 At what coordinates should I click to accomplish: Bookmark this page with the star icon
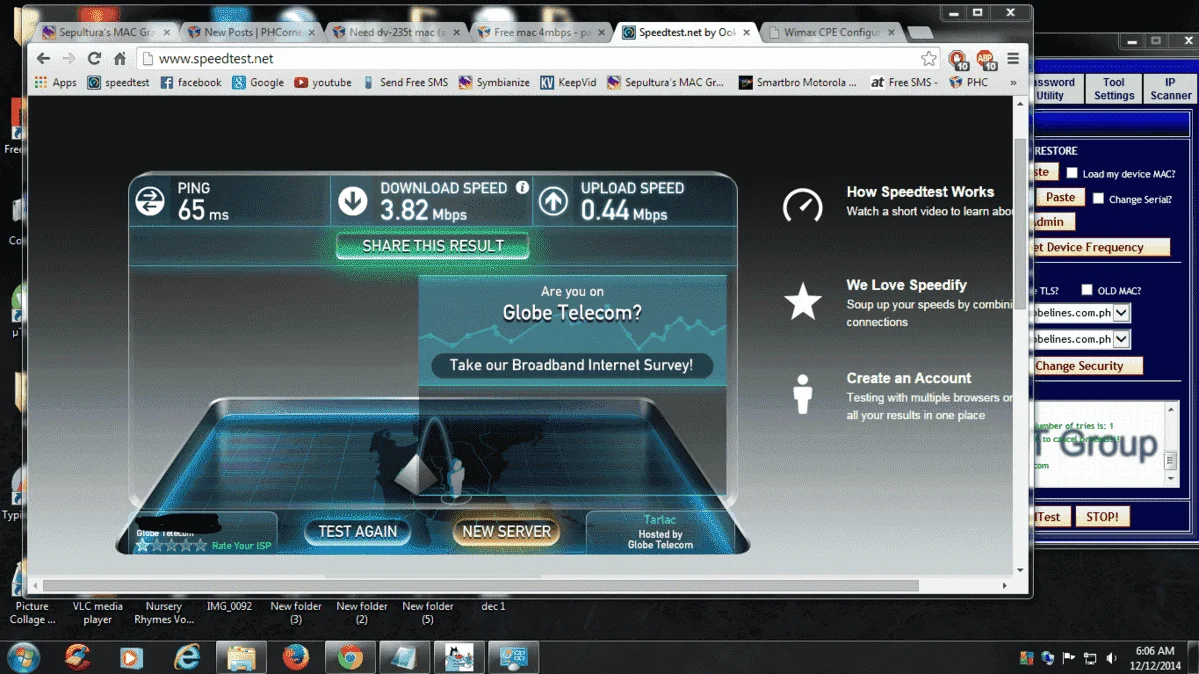pyautogui.click(x=928, y=58)
